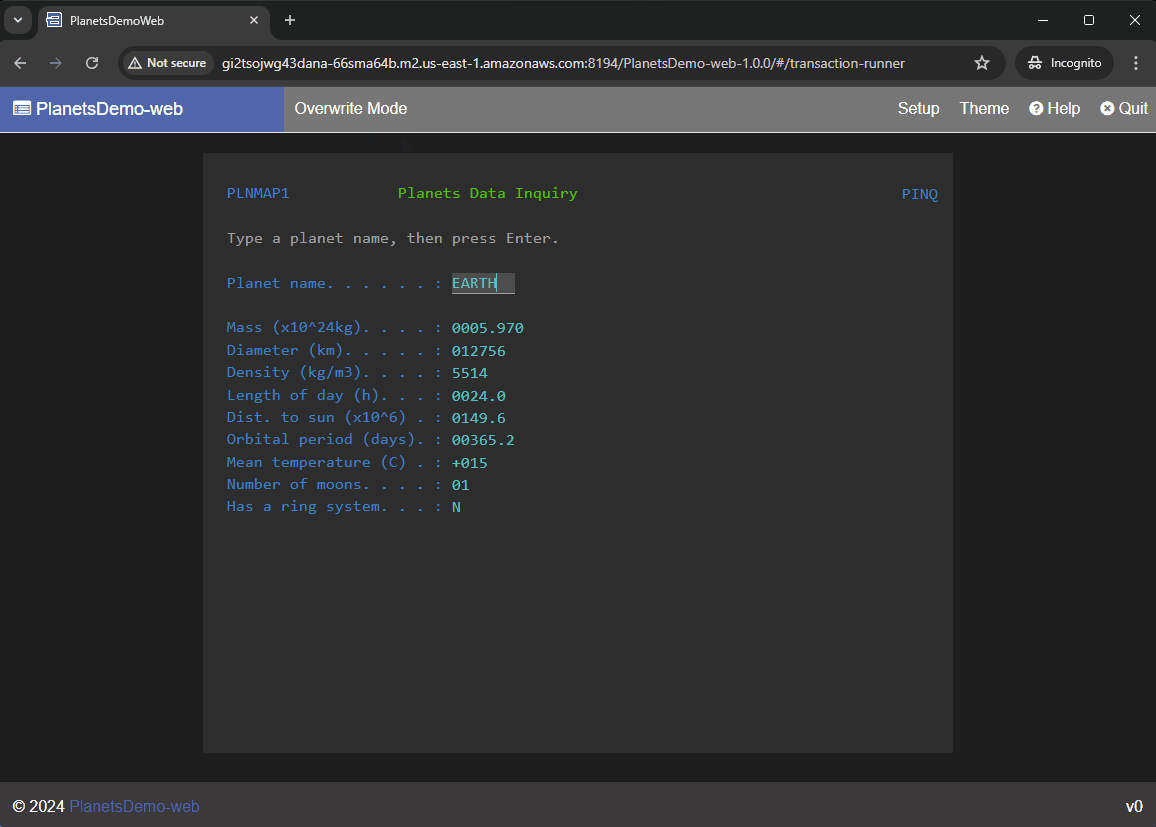Open the Incognito profile indicator
The width and height of the screenshot is (1156, 827).
click(x=1064, y=63)
